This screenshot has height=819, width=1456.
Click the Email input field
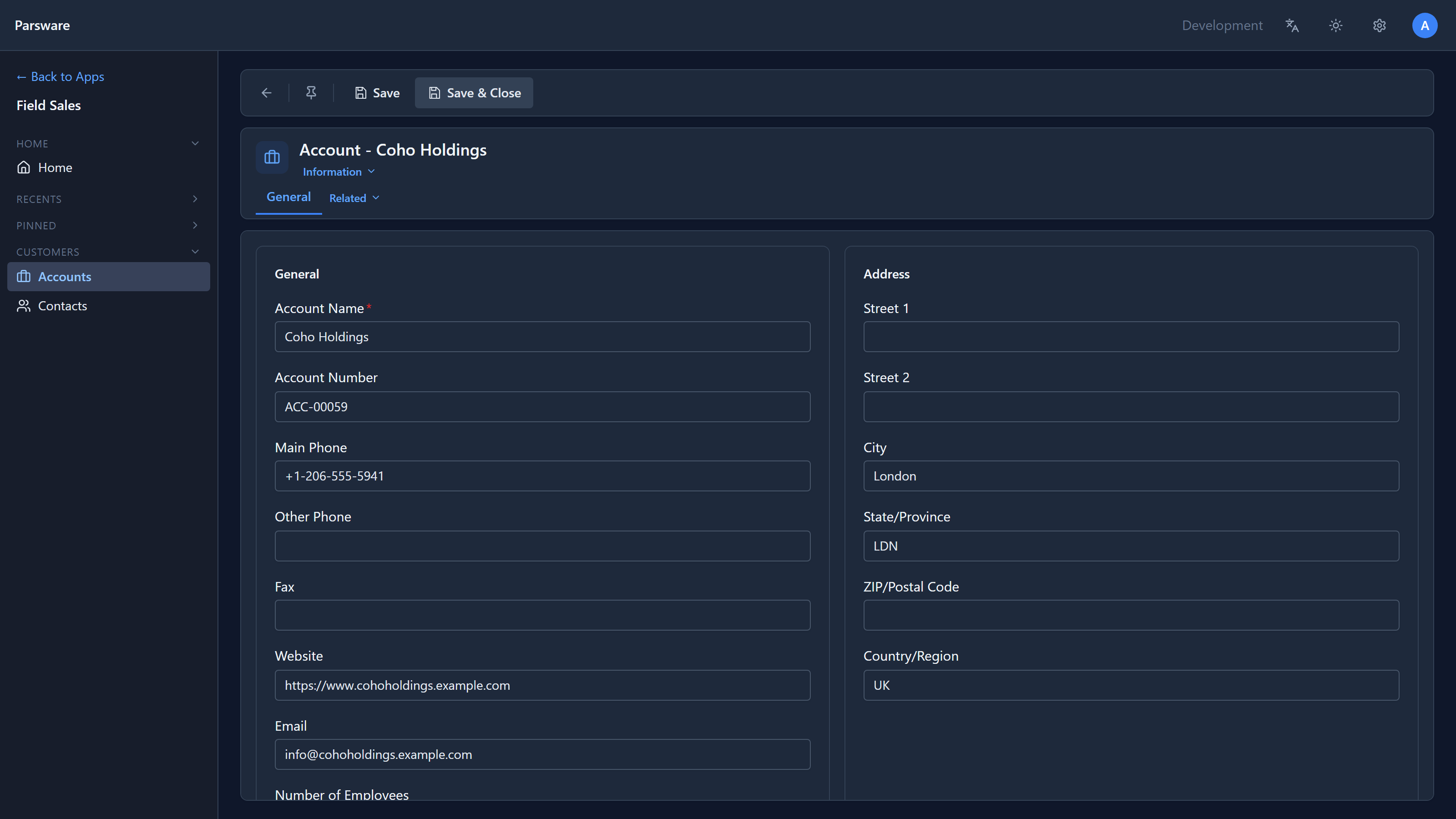tap(542, 754)
